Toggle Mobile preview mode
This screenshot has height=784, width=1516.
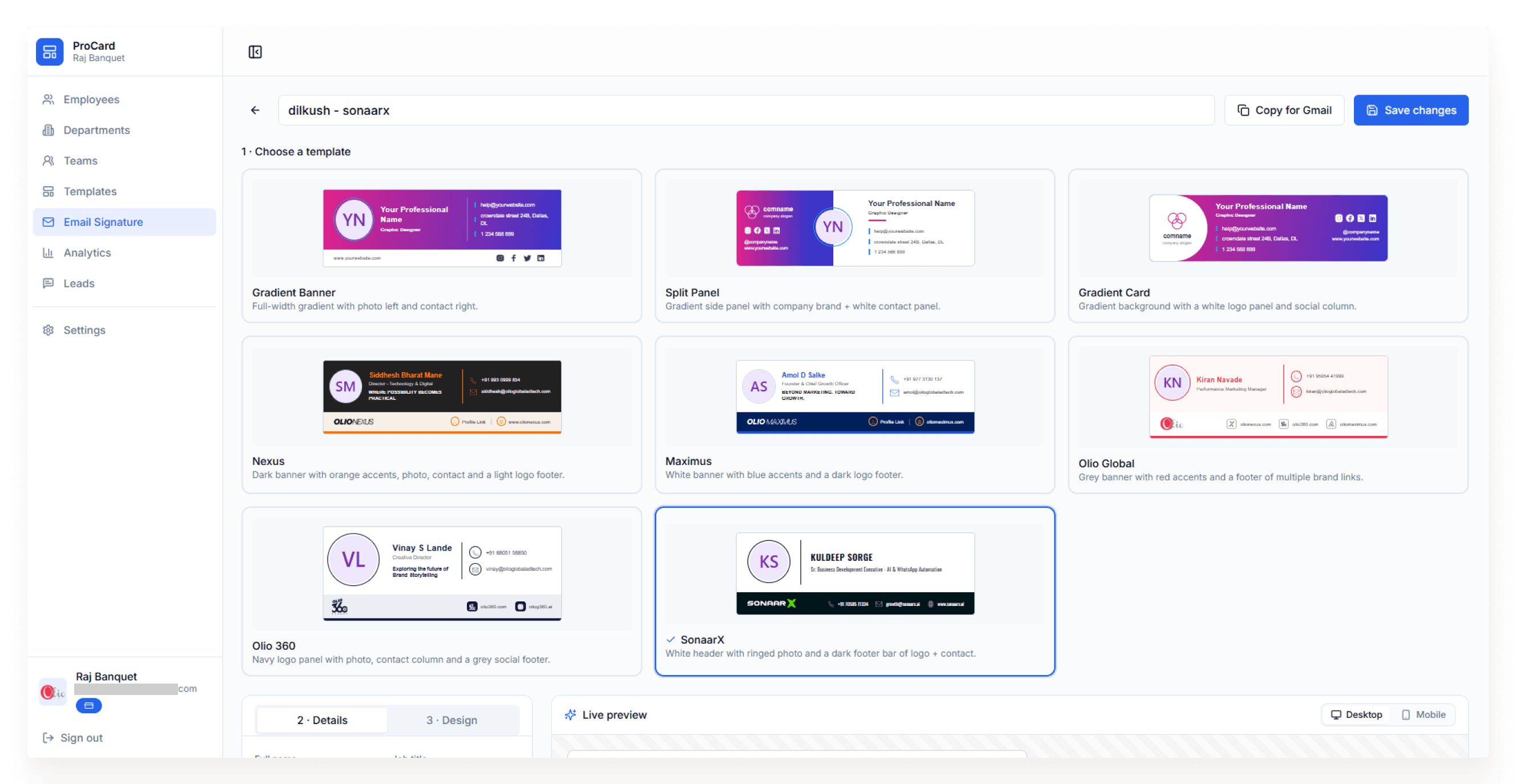(1423, 714)
